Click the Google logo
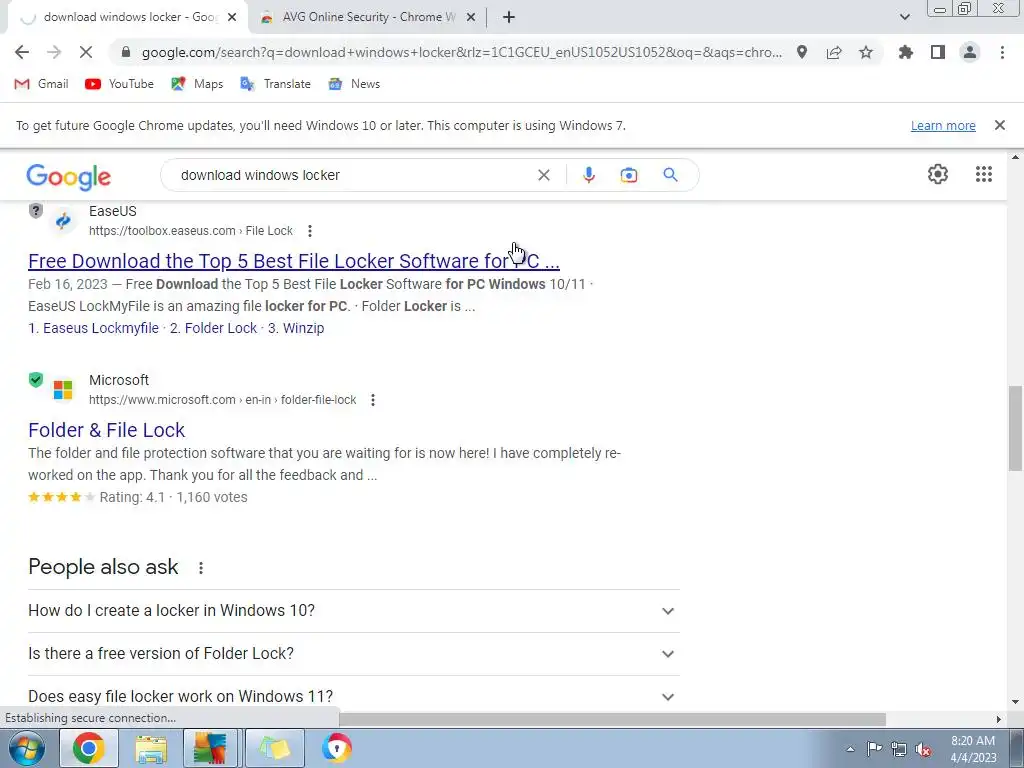The width and height of the screenshot is (1024, 768). pyautogui.click(x=69, y=176)
